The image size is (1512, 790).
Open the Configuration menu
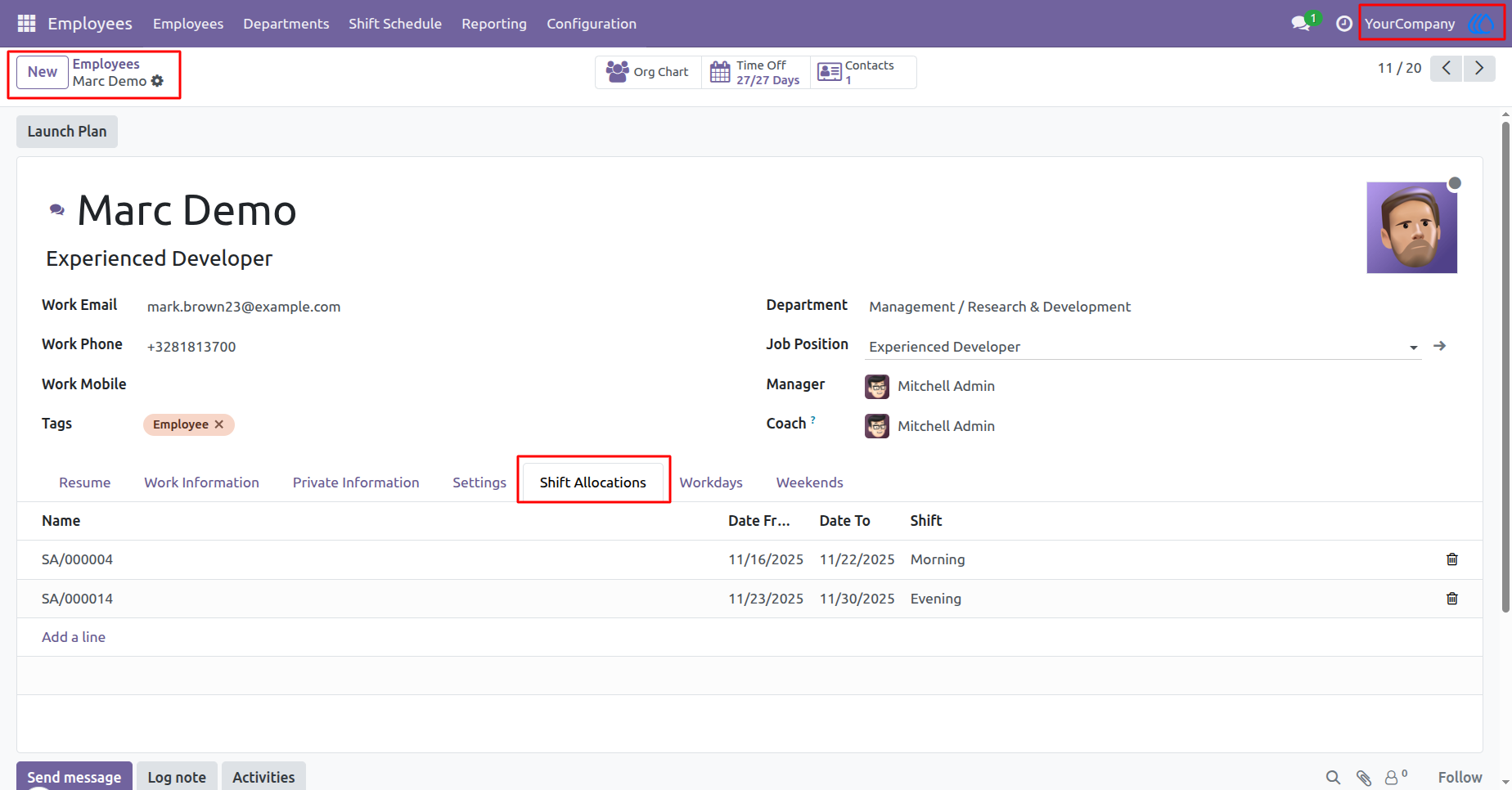pyautogui.click(x=592, y=24)
